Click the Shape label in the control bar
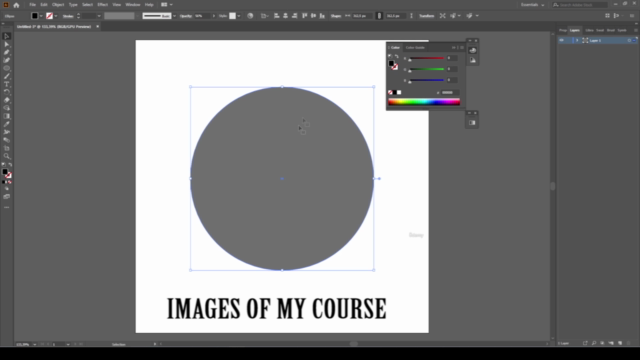The image size is (640, 360). [336, 16]
